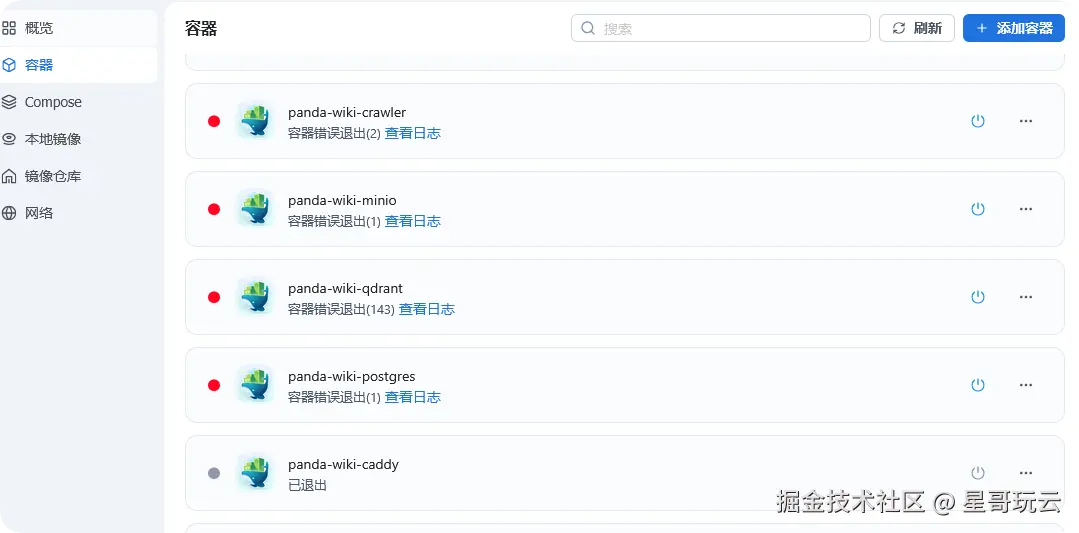View logs 查看日志 for panda-wiki-postgres
The width and height of the screenshot is (1079, 533).
tap(412, 398)
